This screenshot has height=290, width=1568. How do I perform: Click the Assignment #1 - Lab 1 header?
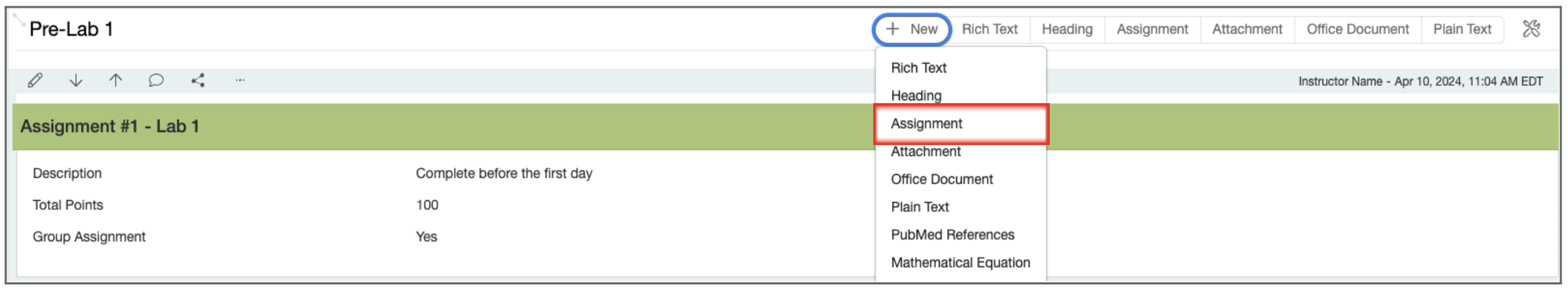coord(110,127)
